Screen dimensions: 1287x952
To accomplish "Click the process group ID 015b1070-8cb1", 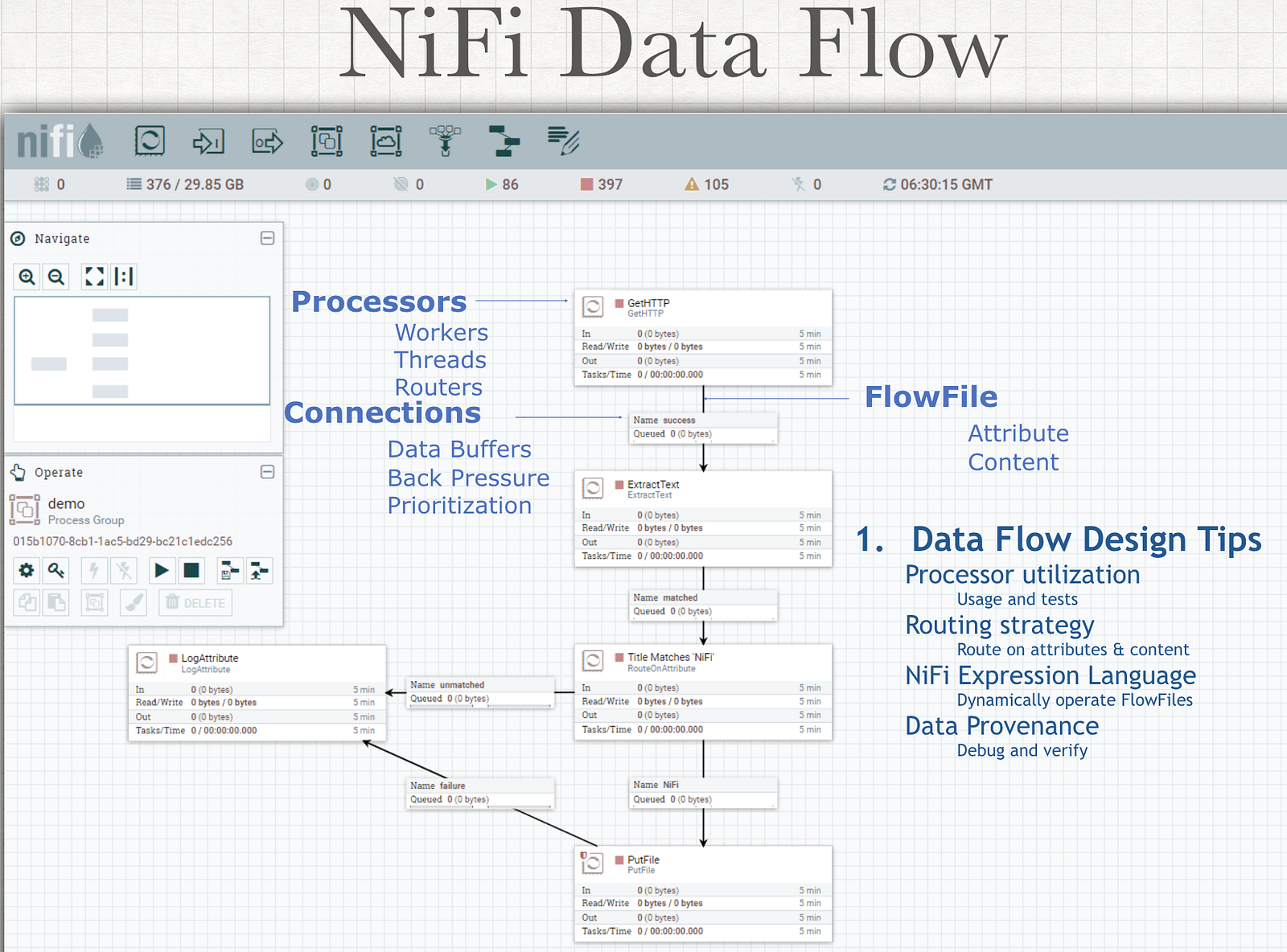I will pos(122,541).
